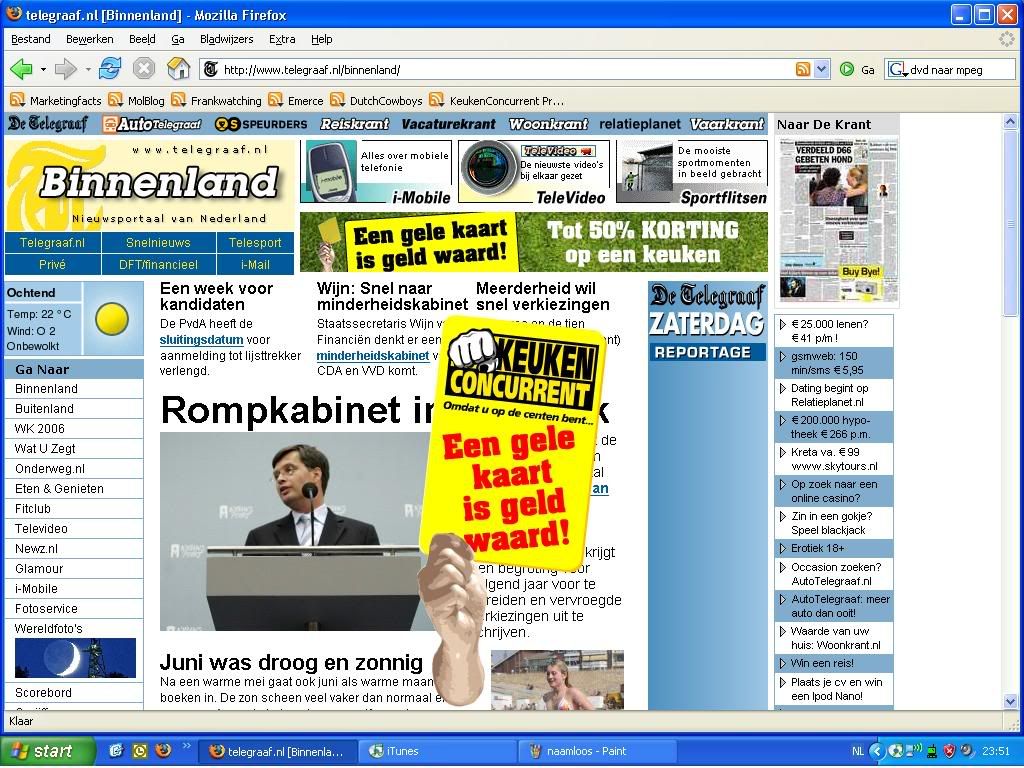
Task: Open Buitenland in the Ga Naar list
Action: click(44, 409)
